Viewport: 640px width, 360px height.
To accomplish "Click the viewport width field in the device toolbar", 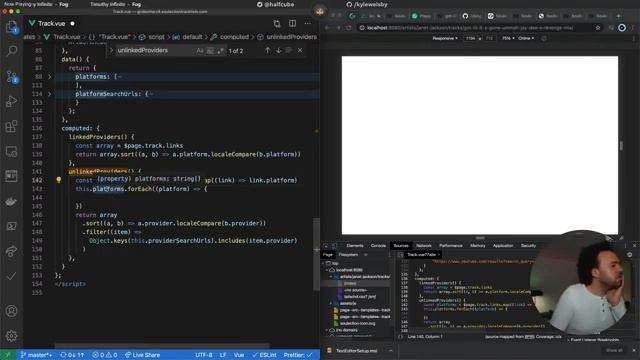I will pyautogui.click(x=471, y=38).
